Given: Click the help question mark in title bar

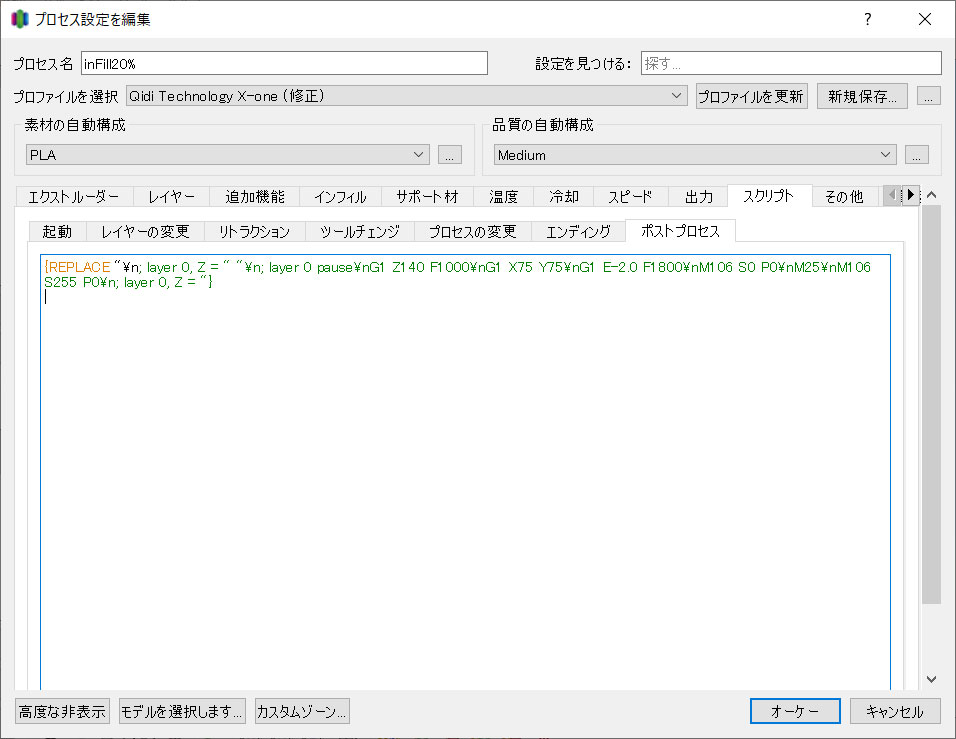Looking at the screenshot, I should point(867,19).
